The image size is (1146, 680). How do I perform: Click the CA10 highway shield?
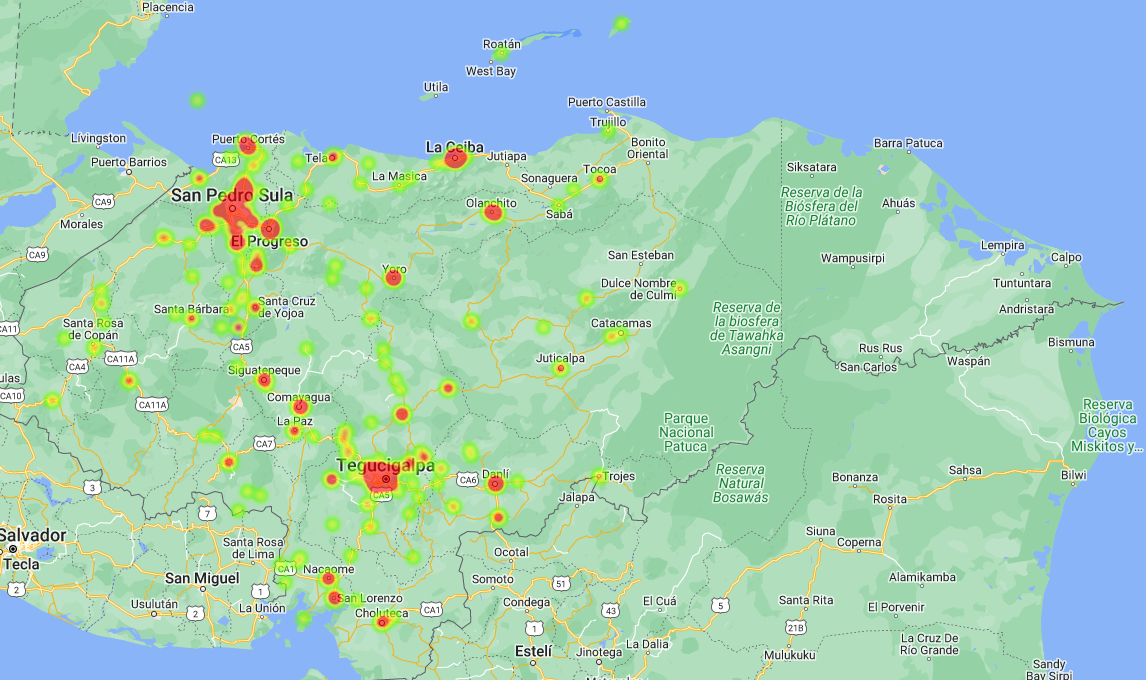(x=11, y=397)
